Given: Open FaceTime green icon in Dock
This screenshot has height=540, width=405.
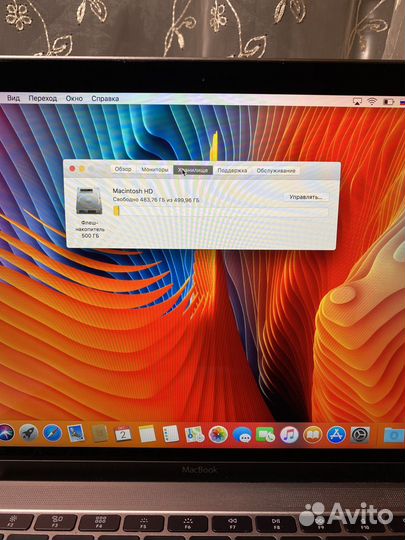Looking at the screenshot, I should tap(266, 435).
